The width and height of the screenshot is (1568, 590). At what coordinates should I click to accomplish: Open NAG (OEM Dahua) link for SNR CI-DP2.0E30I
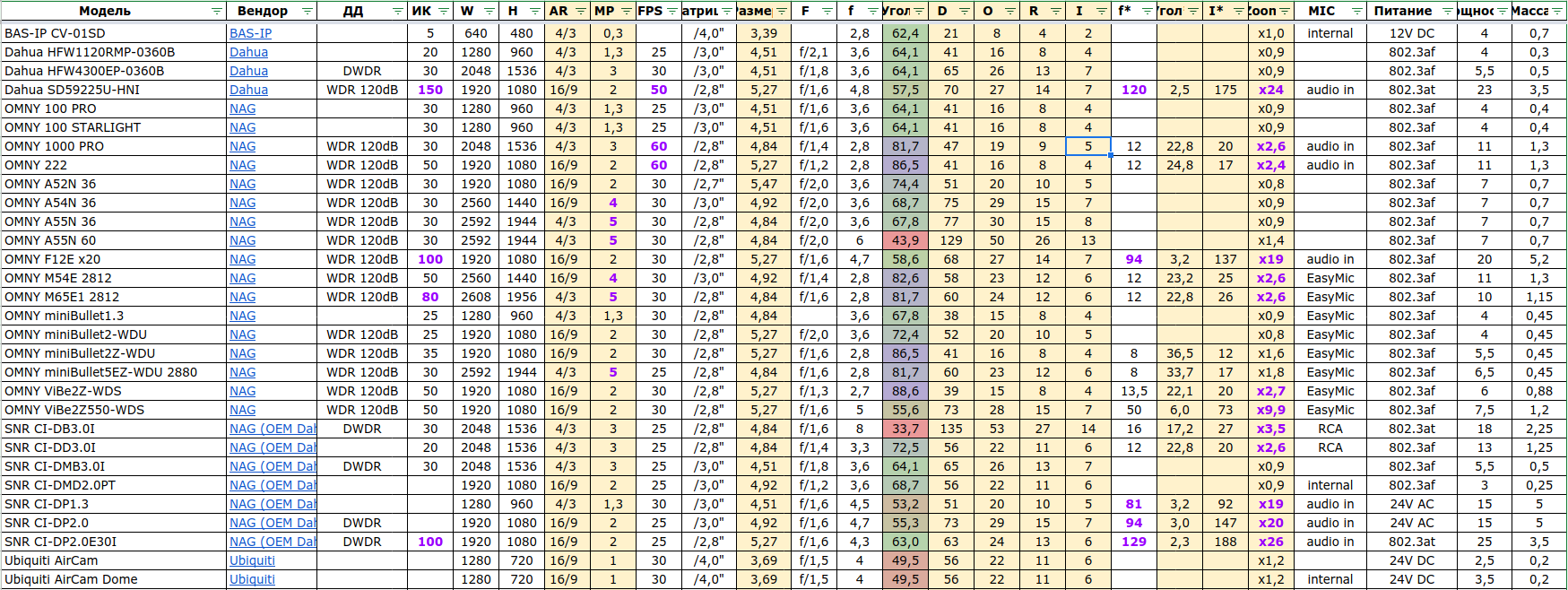click(x=273, y=542)
